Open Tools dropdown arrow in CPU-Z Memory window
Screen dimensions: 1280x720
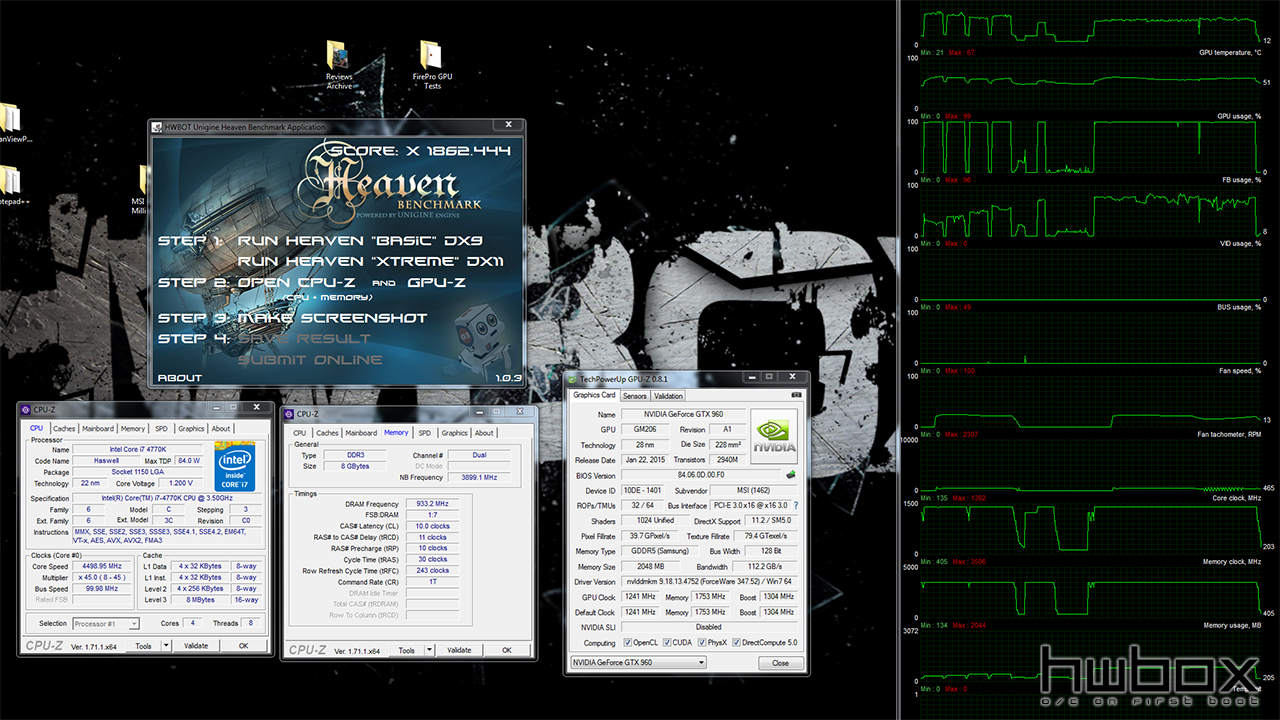[x=429, y=650]
